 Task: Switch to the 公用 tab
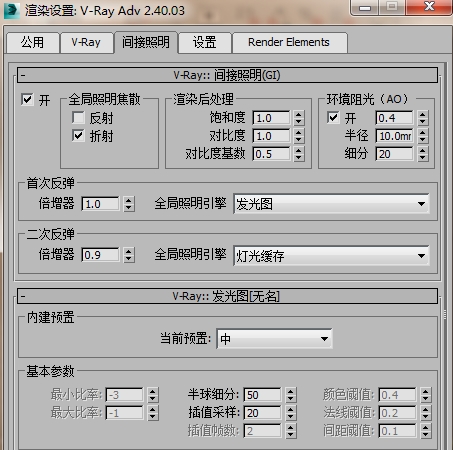[x=33, y=43]
